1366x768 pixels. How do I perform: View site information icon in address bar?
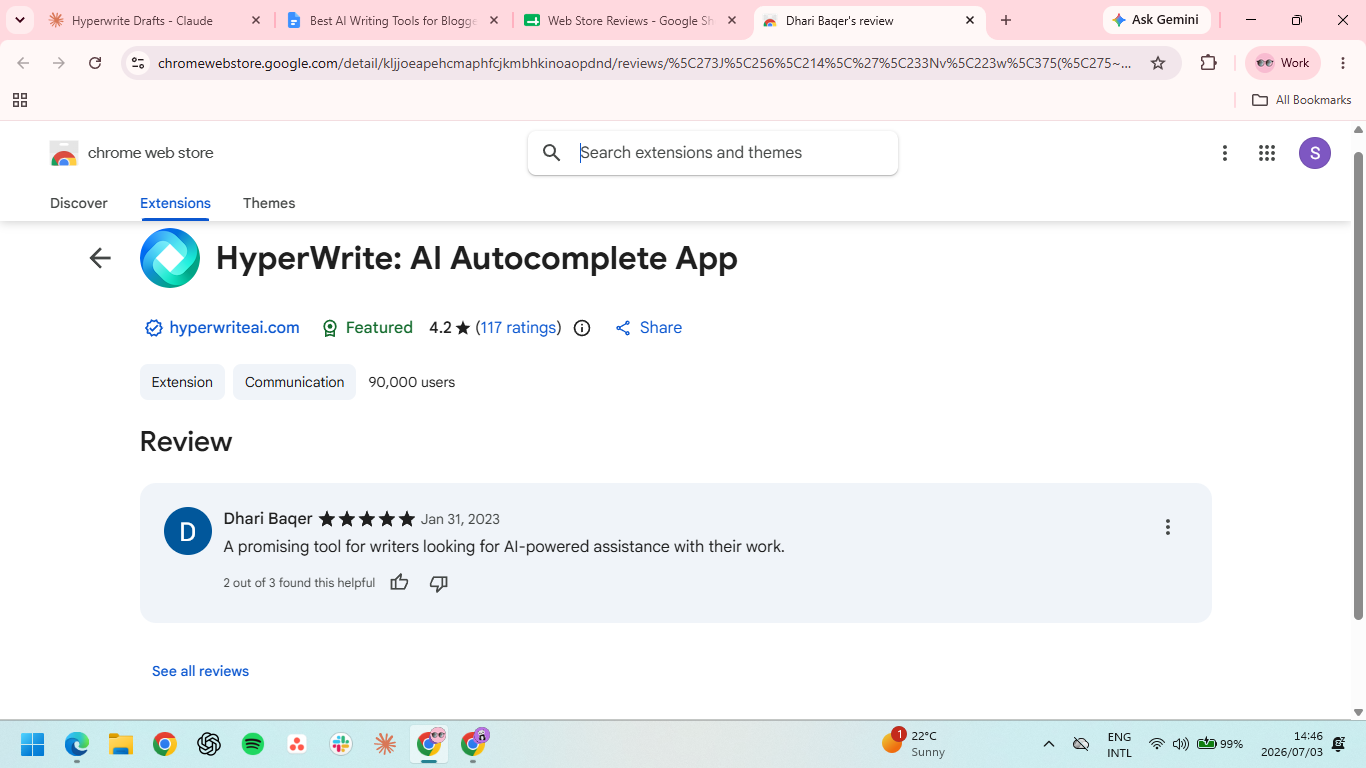coord(138,63)
